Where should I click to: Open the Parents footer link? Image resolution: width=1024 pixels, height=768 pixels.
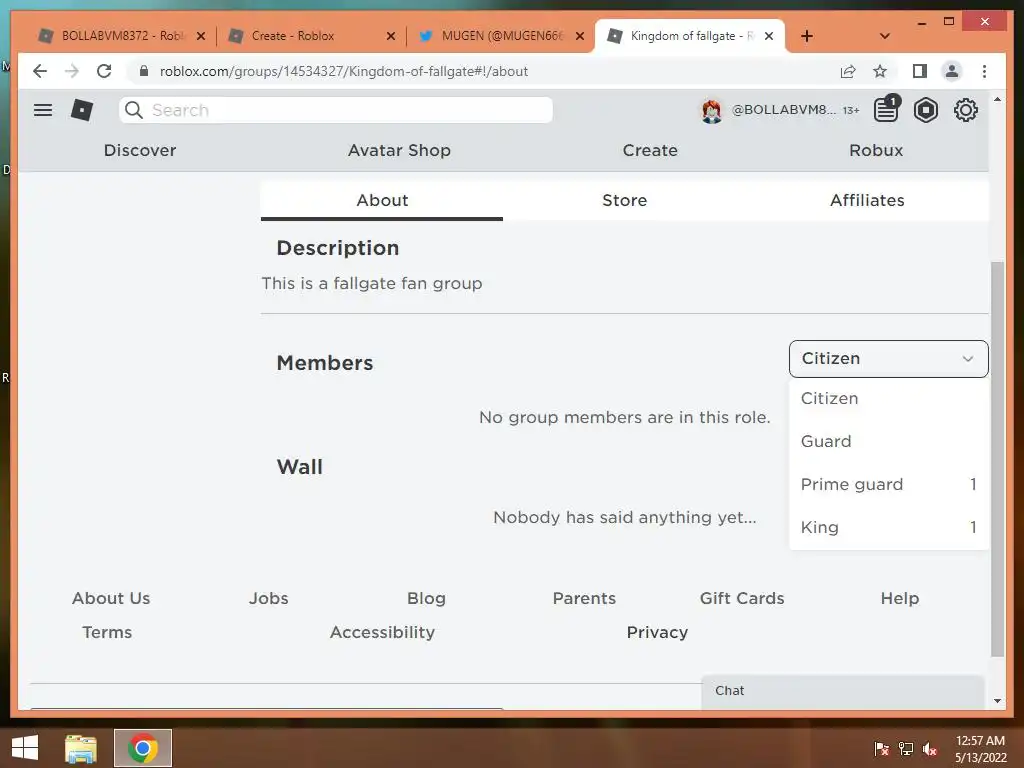[x=584, y=598]
